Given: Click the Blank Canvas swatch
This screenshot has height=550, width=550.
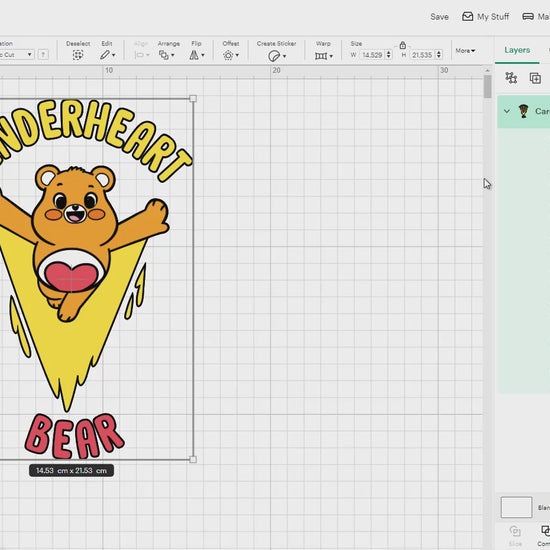Looking at the screenshot, I should point(516,507).
